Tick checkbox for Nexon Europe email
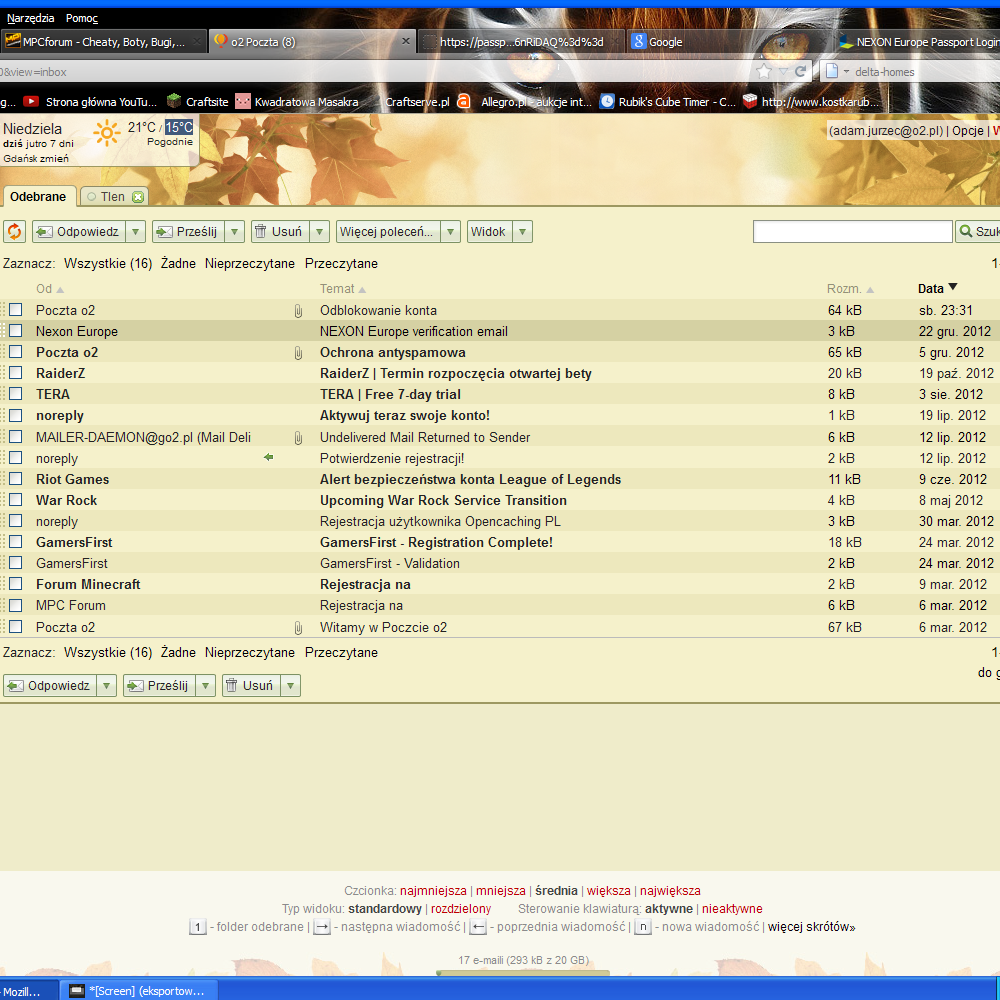 (x=16, y=330)
